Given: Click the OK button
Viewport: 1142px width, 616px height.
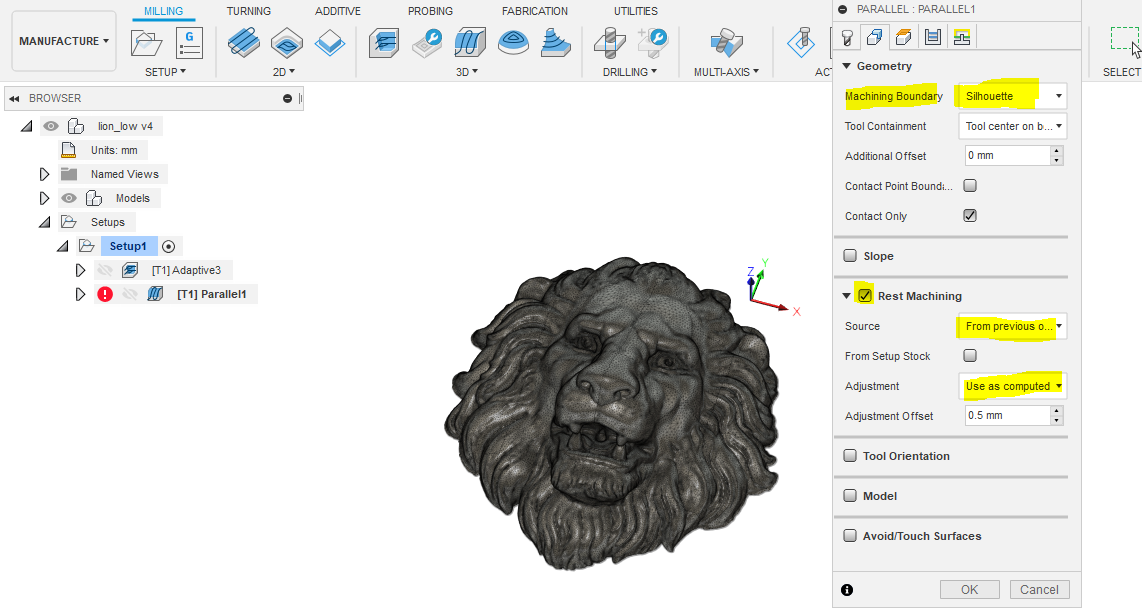Looking at the screenshot, I should click(969, 590).
